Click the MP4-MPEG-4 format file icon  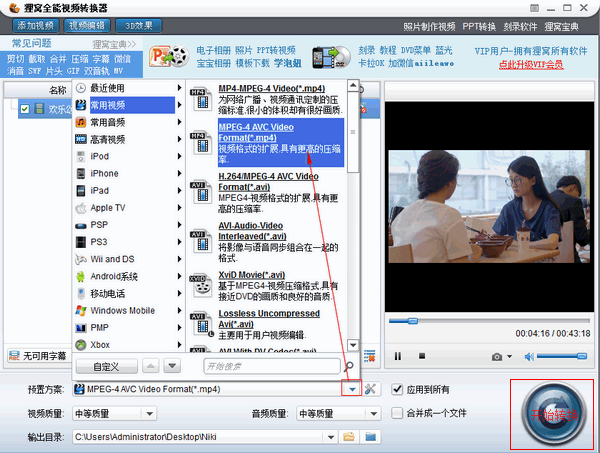(x=201, y=99)
